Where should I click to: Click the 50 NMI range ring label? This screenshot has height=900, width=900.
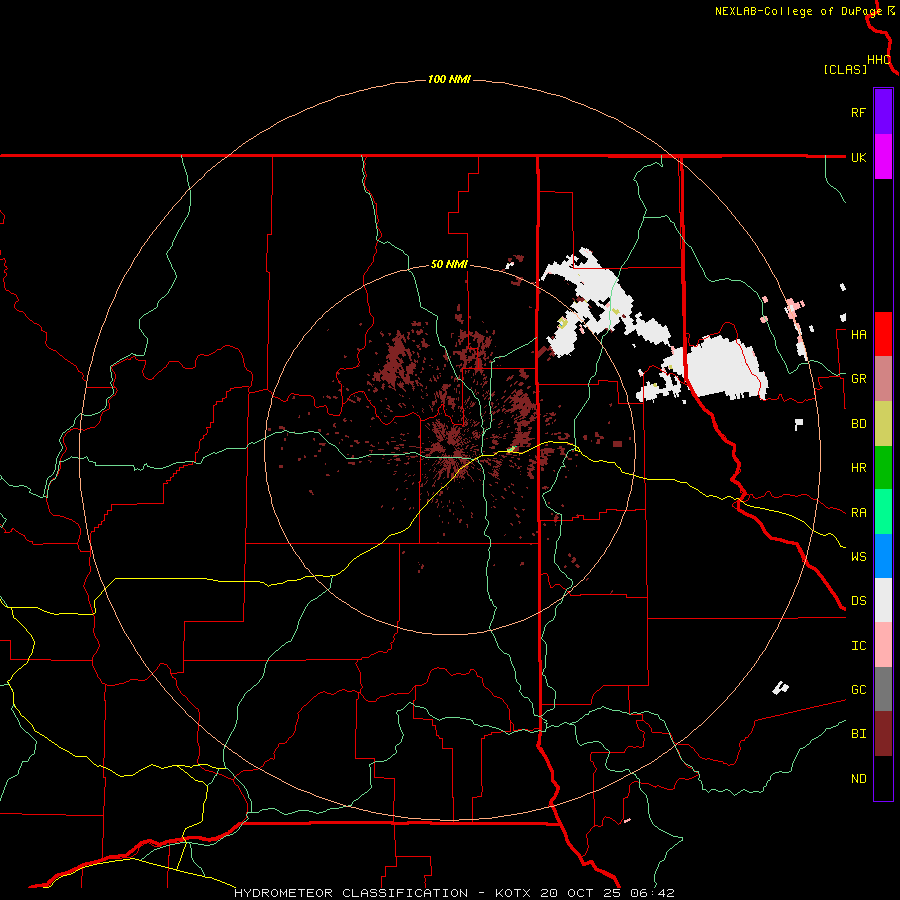(x=449, y=265)
